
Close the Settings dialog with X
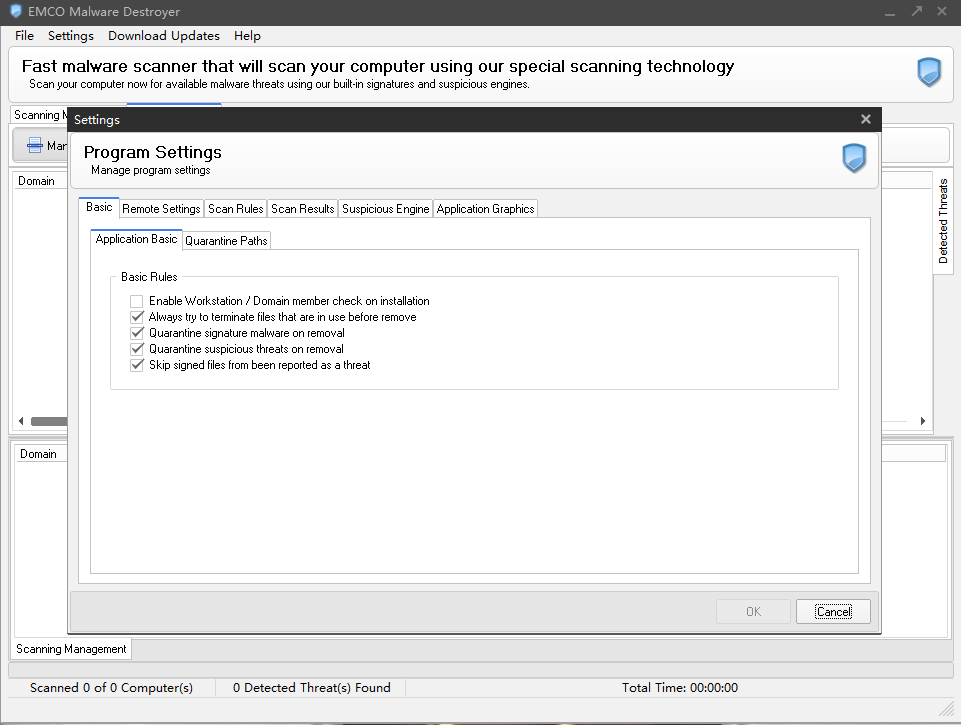pyautogui.click(x=865, y=119)
